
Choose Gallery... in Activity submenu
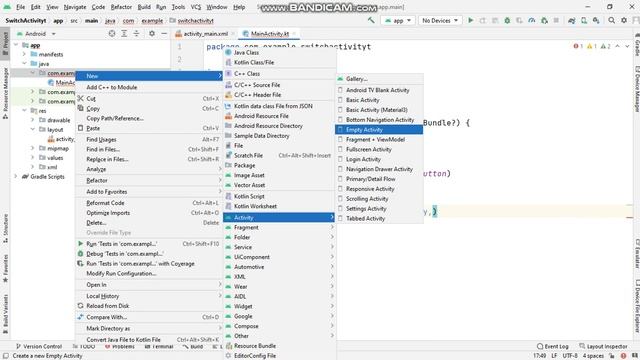coord(379,79)
